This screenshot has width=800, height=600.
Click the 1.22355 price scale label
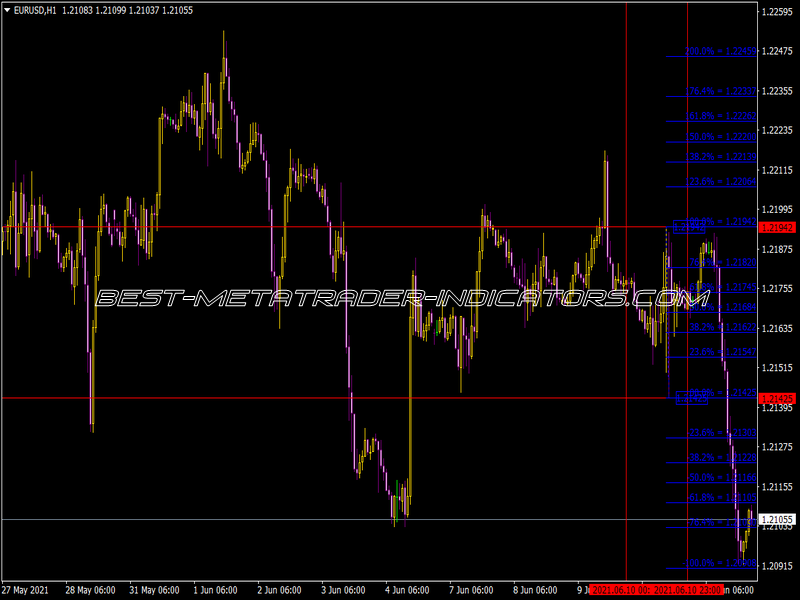[778, 91]
